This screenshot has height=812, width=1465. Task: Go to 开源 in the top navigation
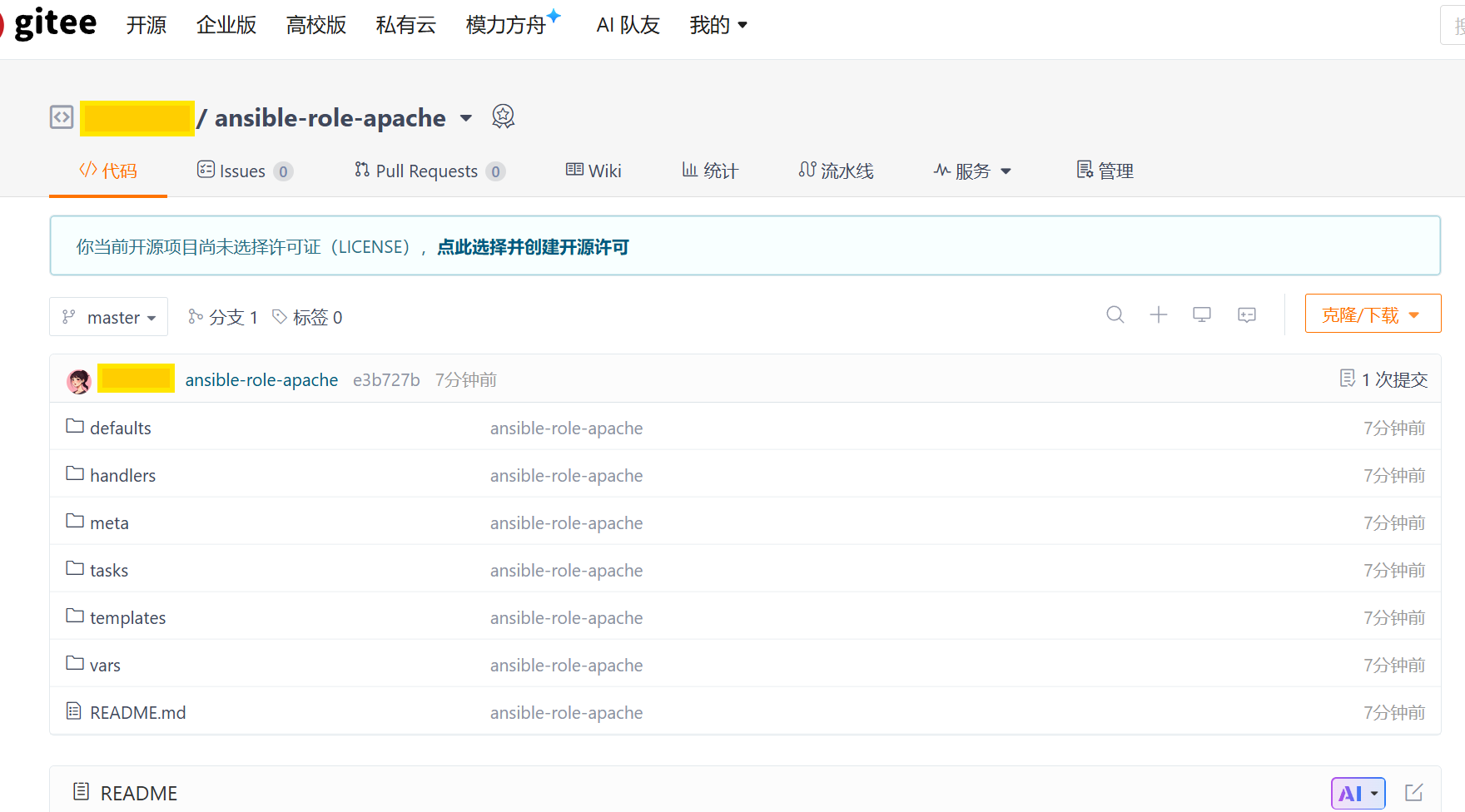coord(146,25)
